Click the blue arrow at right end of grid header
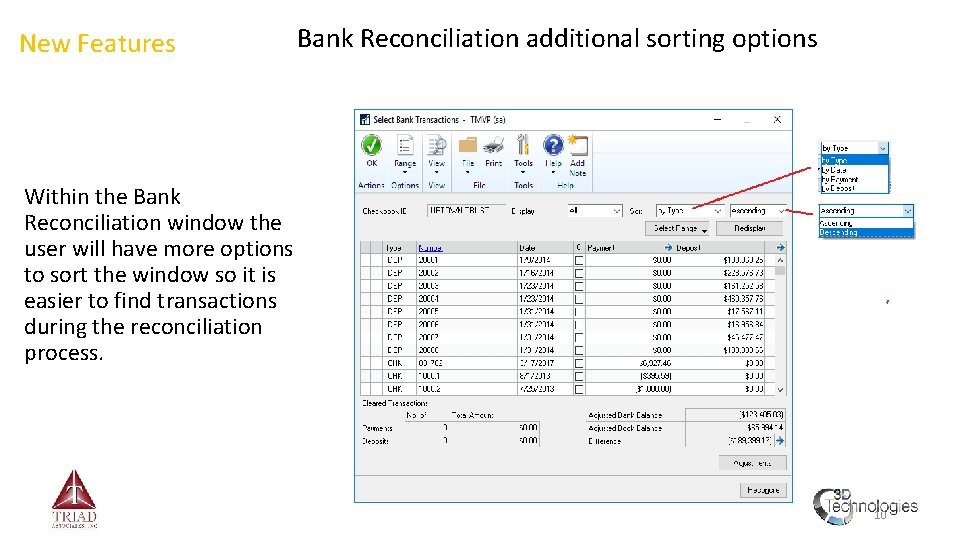This screenshot has height=540, width=960. [780, 247]
